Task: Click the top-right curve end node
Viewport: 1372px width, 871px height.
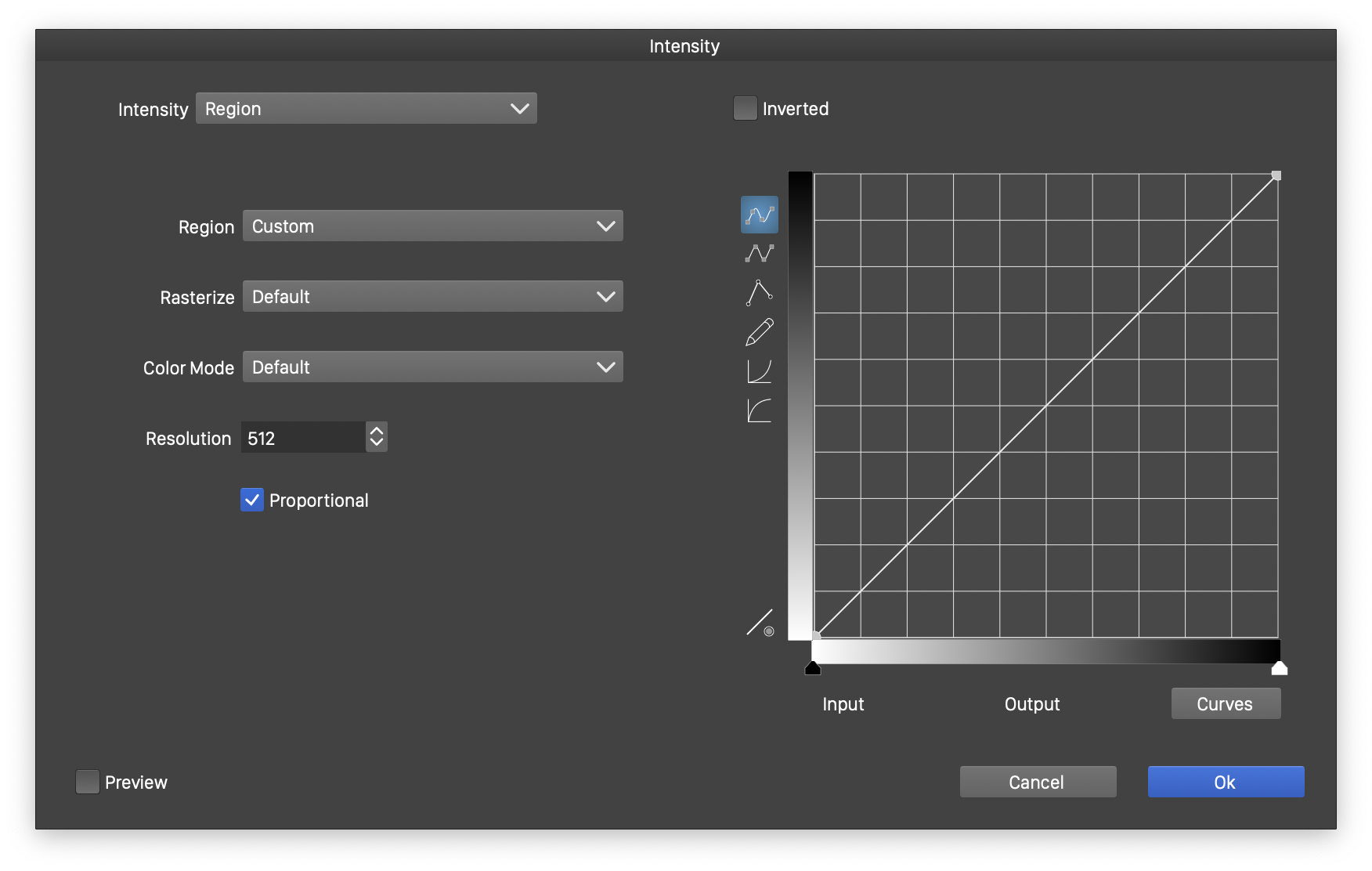Action: point(1276,175)
